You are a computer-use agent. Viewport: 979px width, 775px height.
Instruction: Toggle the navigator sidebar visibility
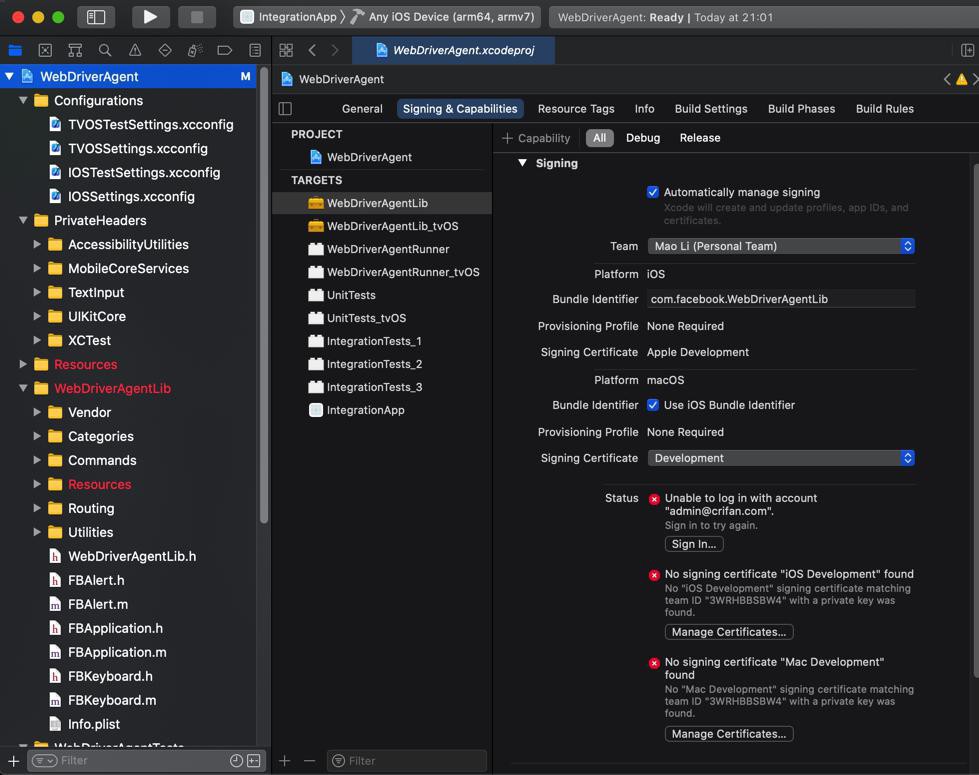click(x=96, y=17)
